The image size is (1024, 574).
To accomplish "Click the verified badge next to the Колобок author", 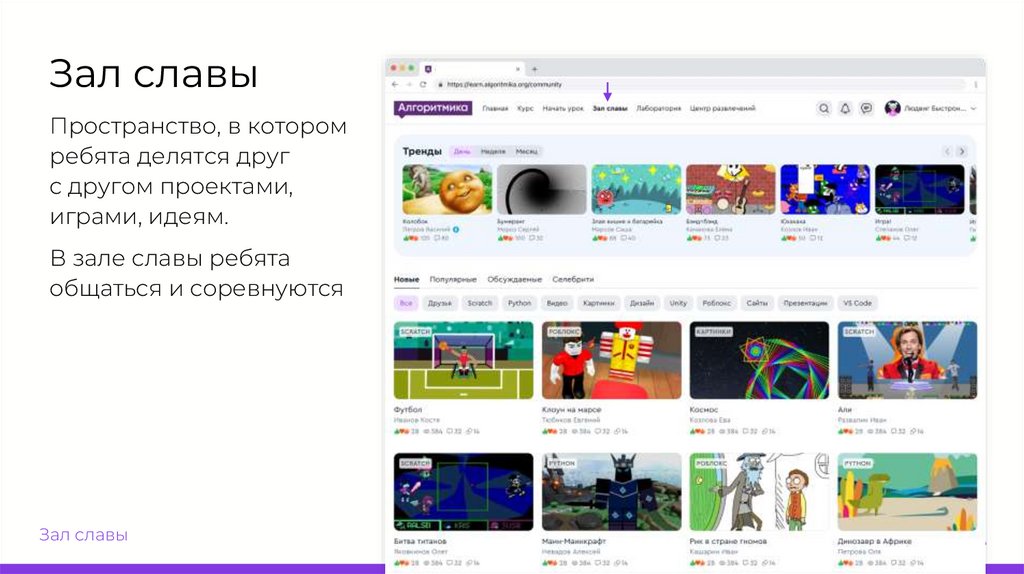I will [456, 230].
